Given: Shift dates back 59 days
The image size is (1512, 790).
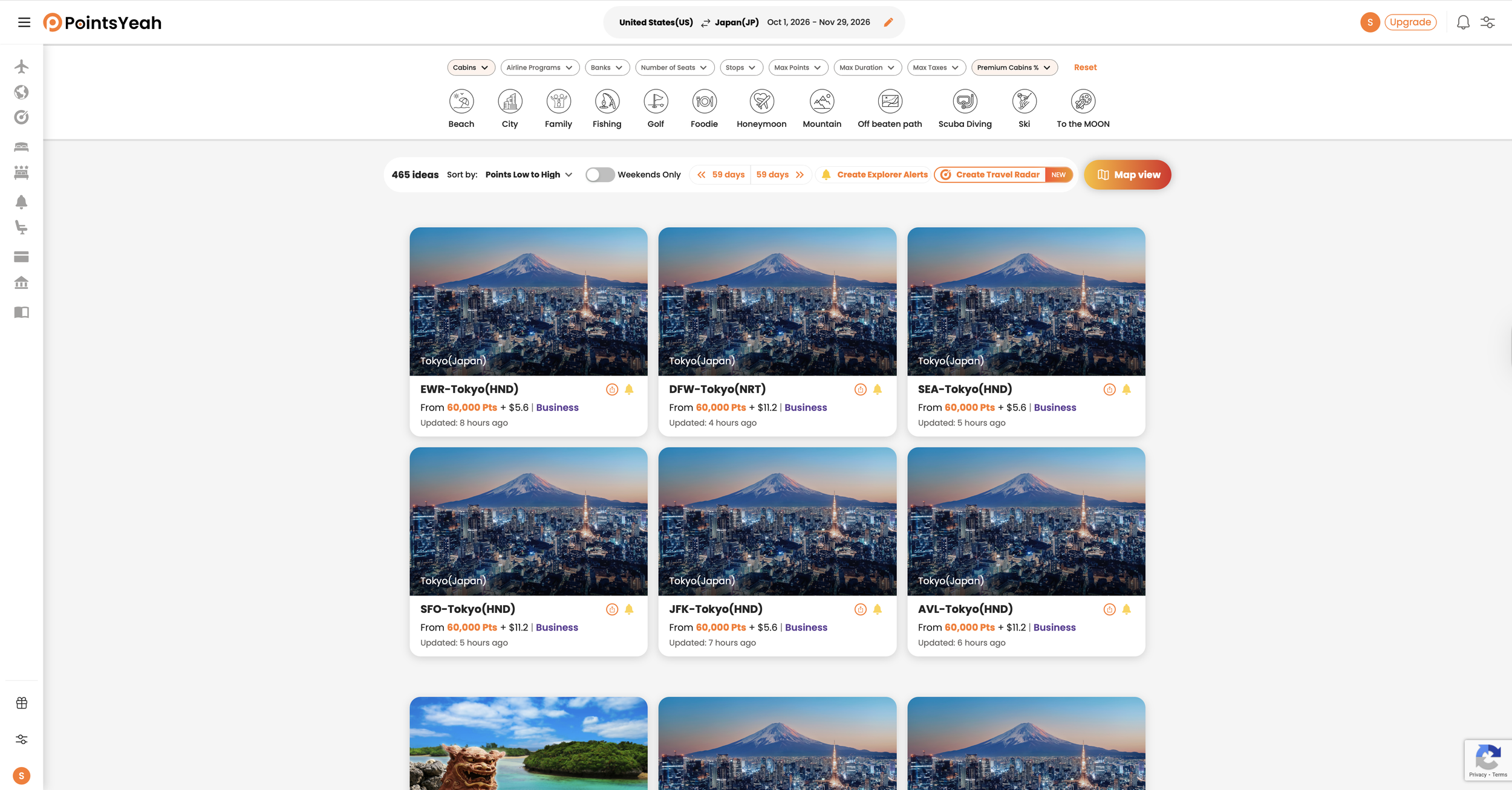Looking at the screenshot, I should click(x=720, y=175).
